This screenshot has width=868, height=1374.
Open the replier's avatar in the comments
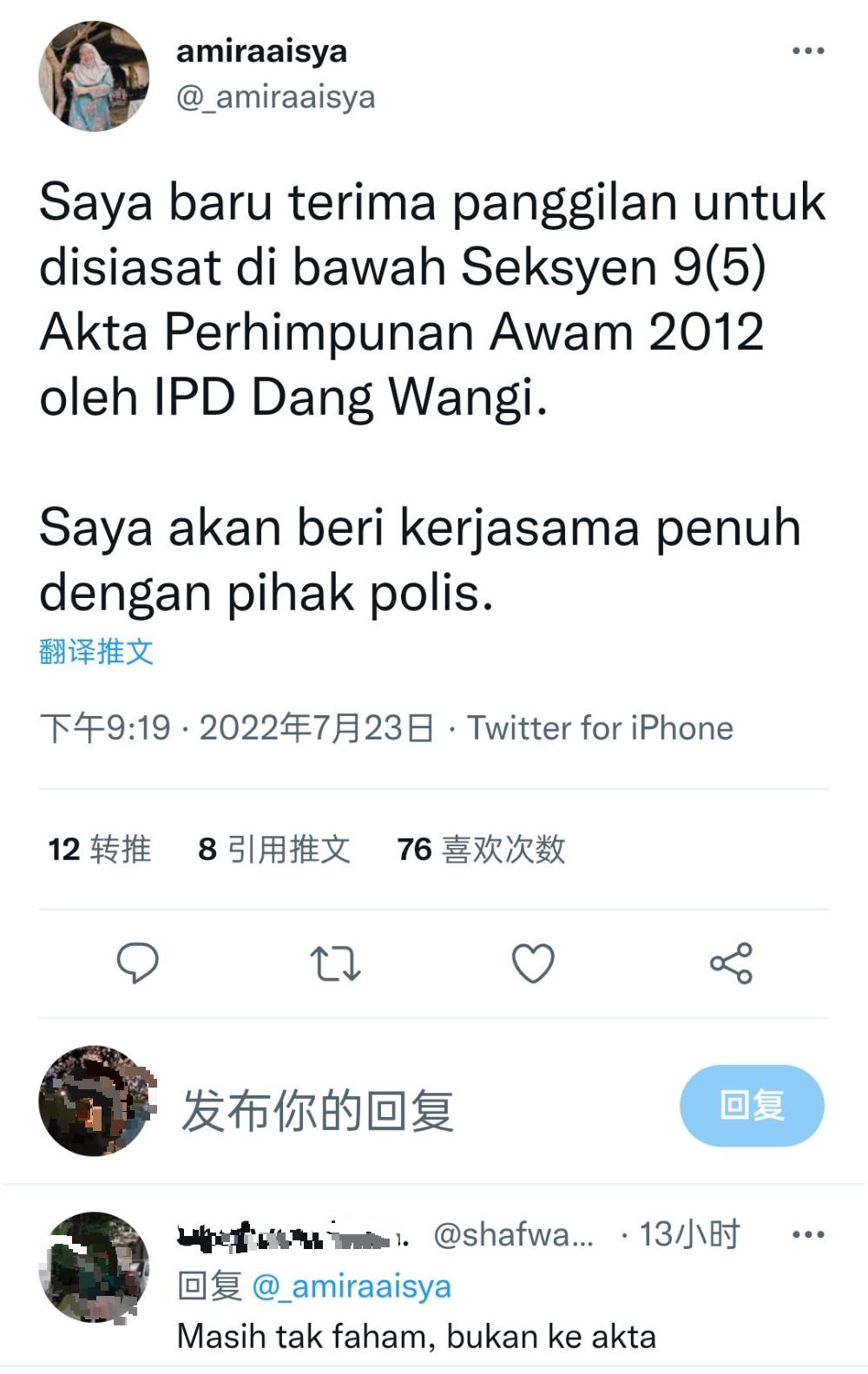94,1267
